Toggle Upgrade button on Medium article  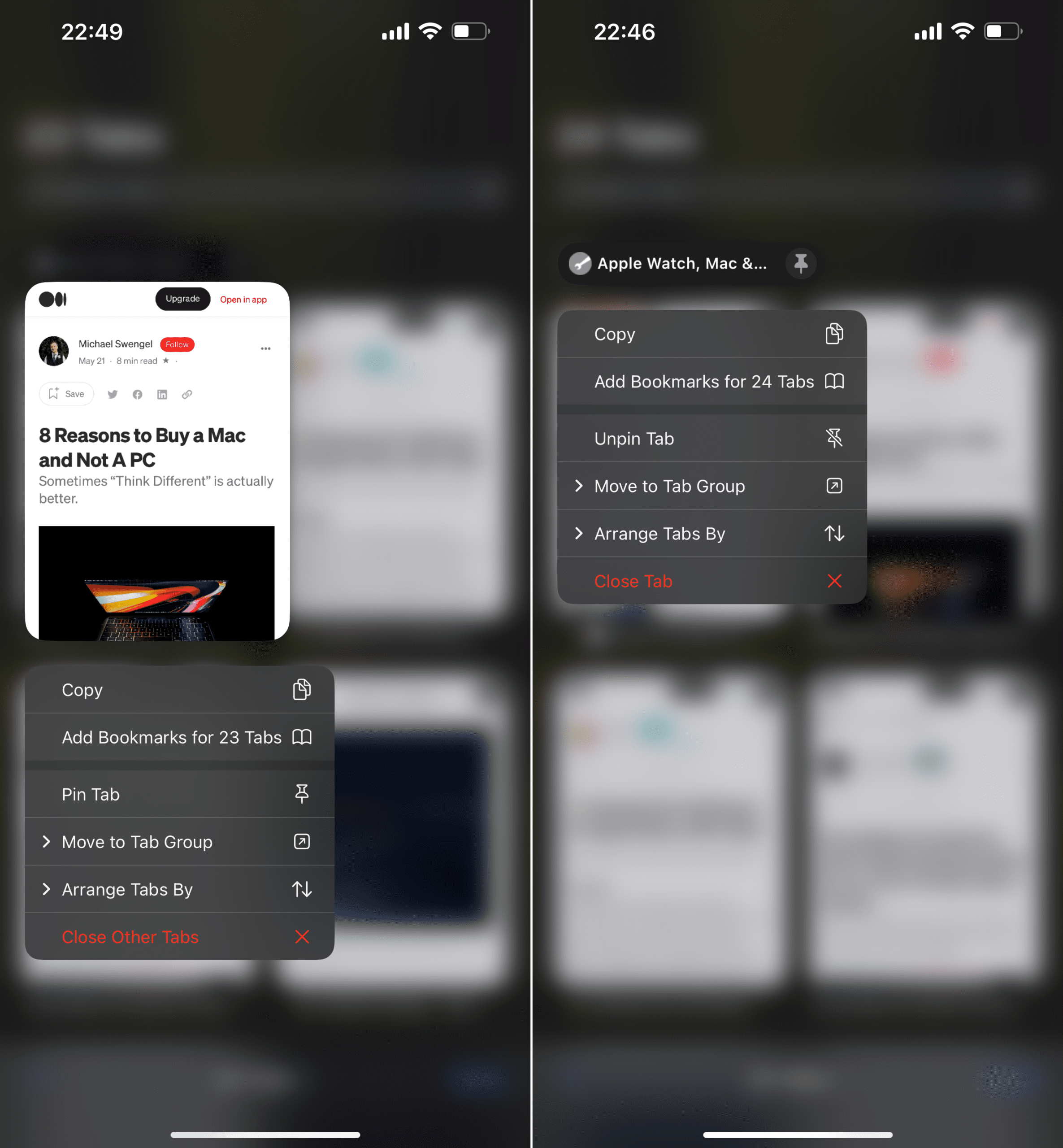(183, 299)
